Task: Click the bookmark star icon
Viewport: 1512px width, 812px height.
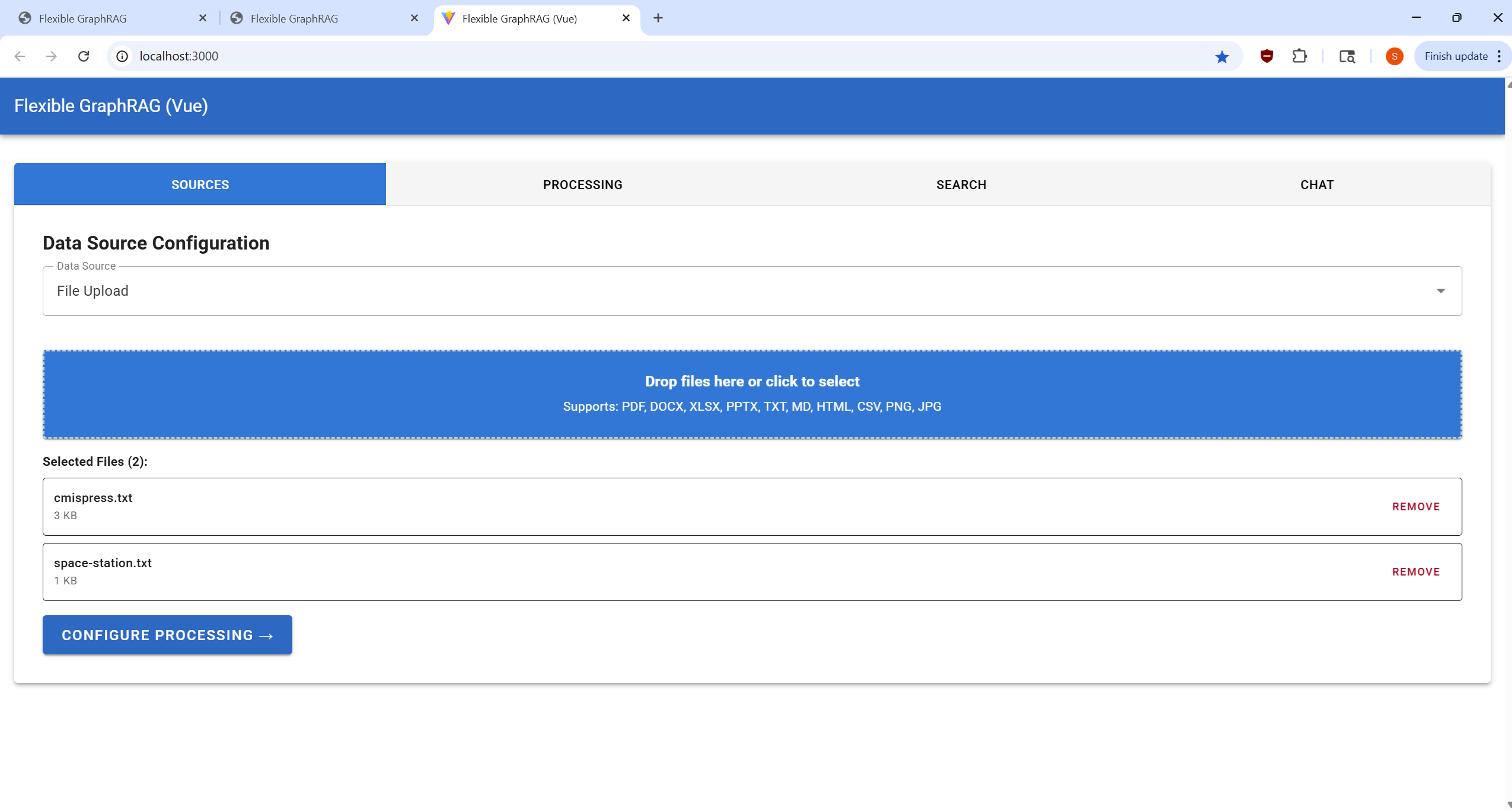Action: (x=1221, y=56)
